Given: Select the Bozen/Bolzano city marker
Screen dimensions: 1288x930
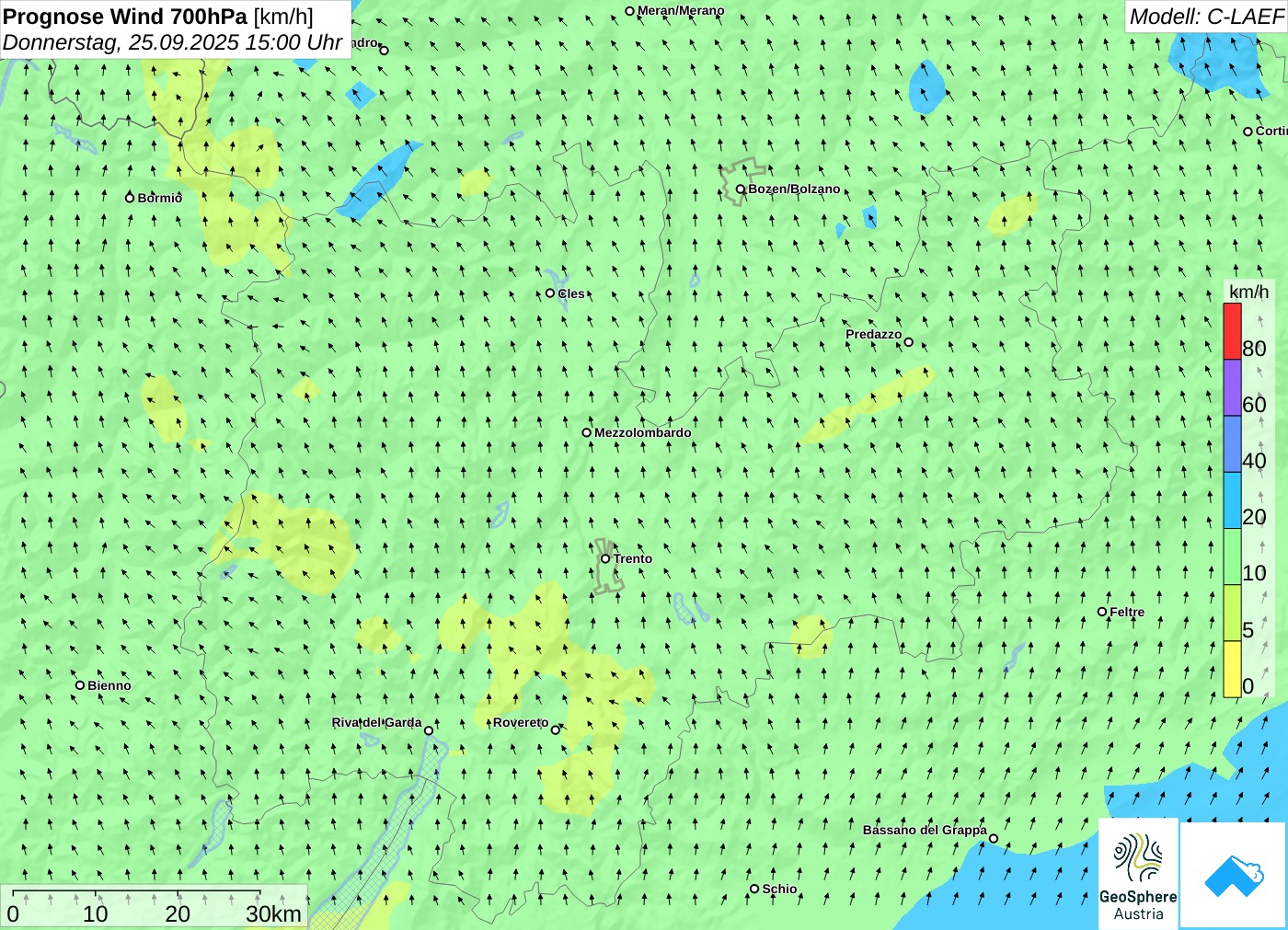Looking at the screenshot, I should (x=740, y=189).
